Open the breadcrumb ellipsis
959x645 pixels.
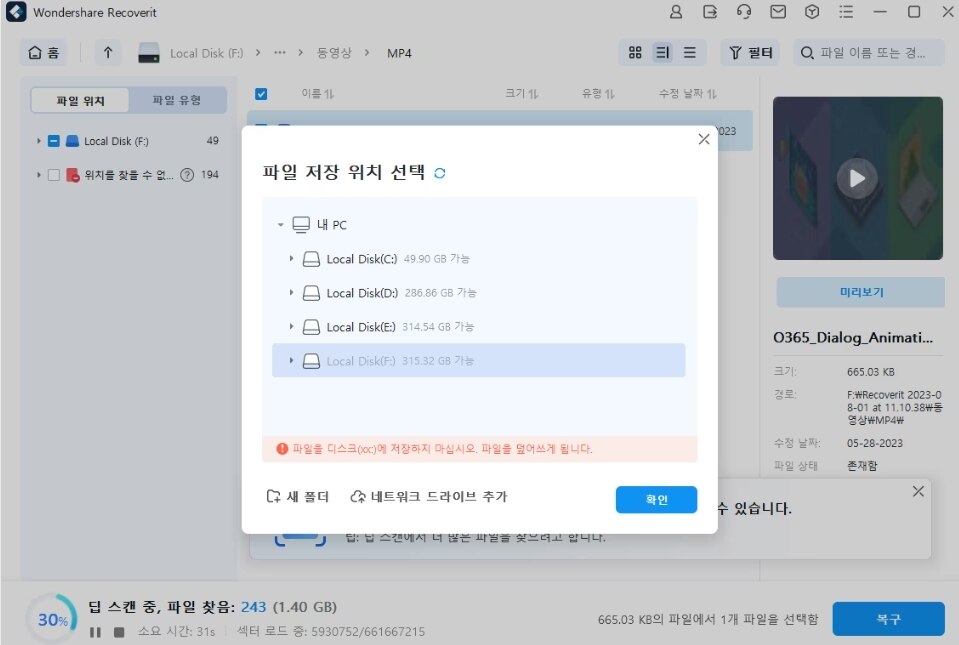pyautogui.click(x=280, y=53)
